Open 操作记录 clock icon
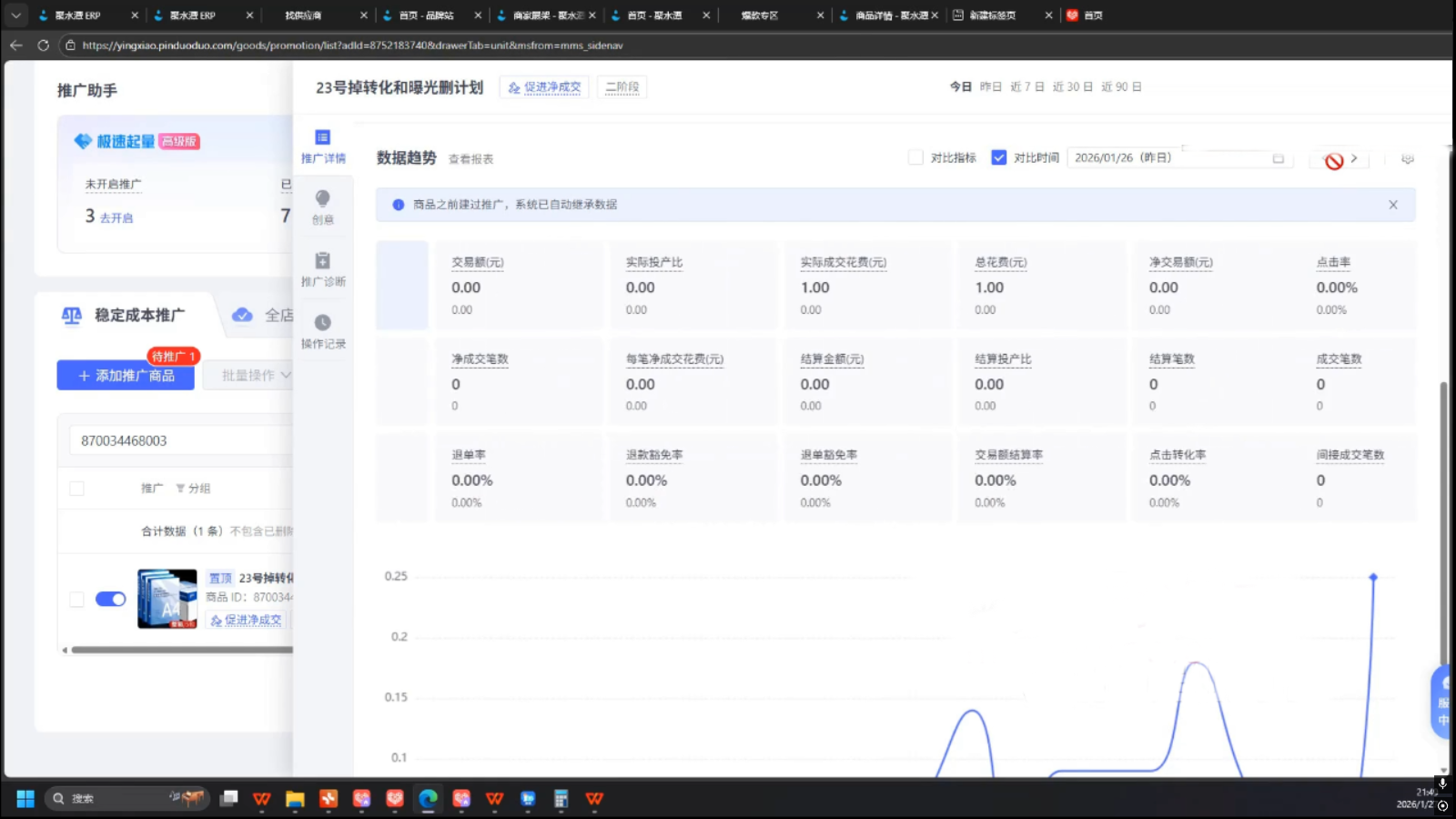 point(323,330)
